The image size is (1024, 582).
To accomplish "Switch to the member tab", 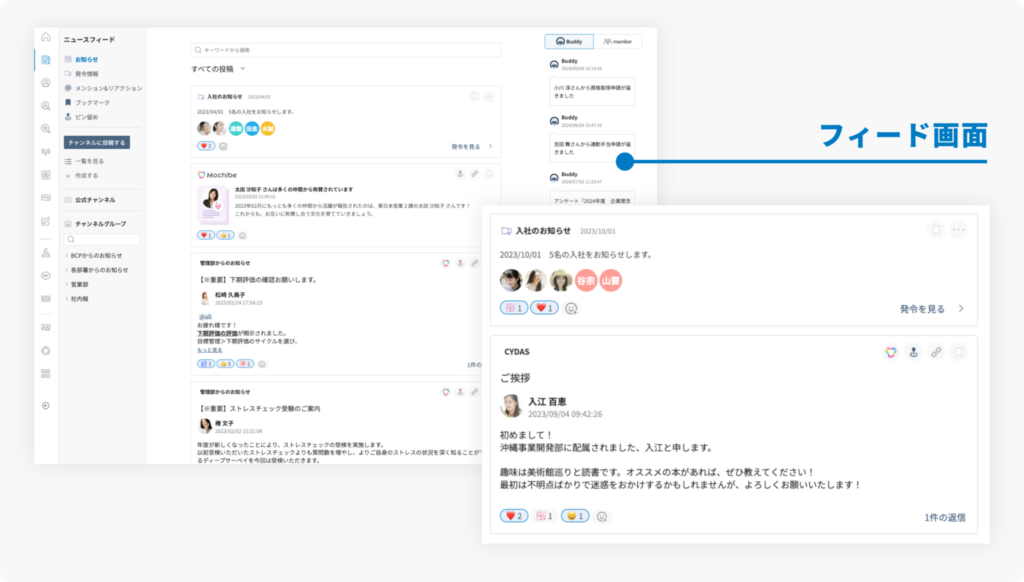I will (618, 41).
